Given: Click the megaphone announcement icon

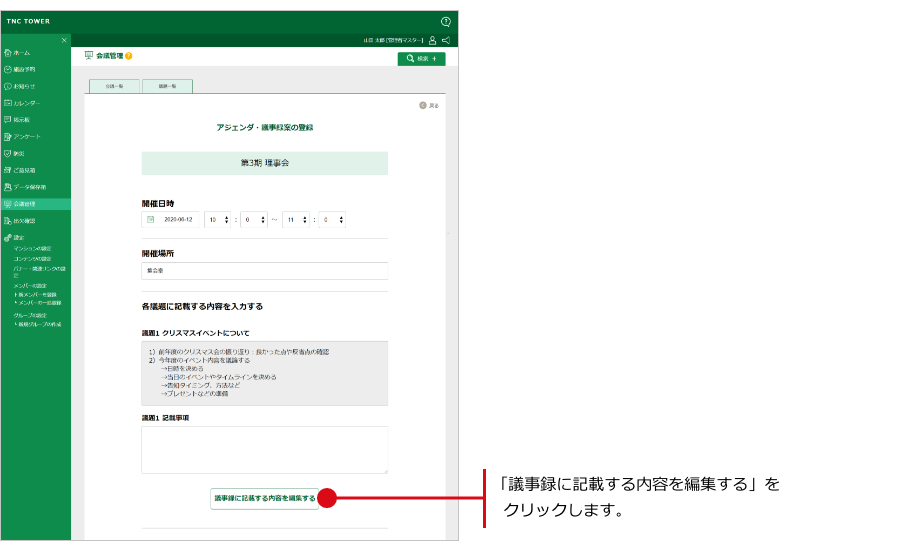Looking at the screenshot, I should [x=446, y=40].
